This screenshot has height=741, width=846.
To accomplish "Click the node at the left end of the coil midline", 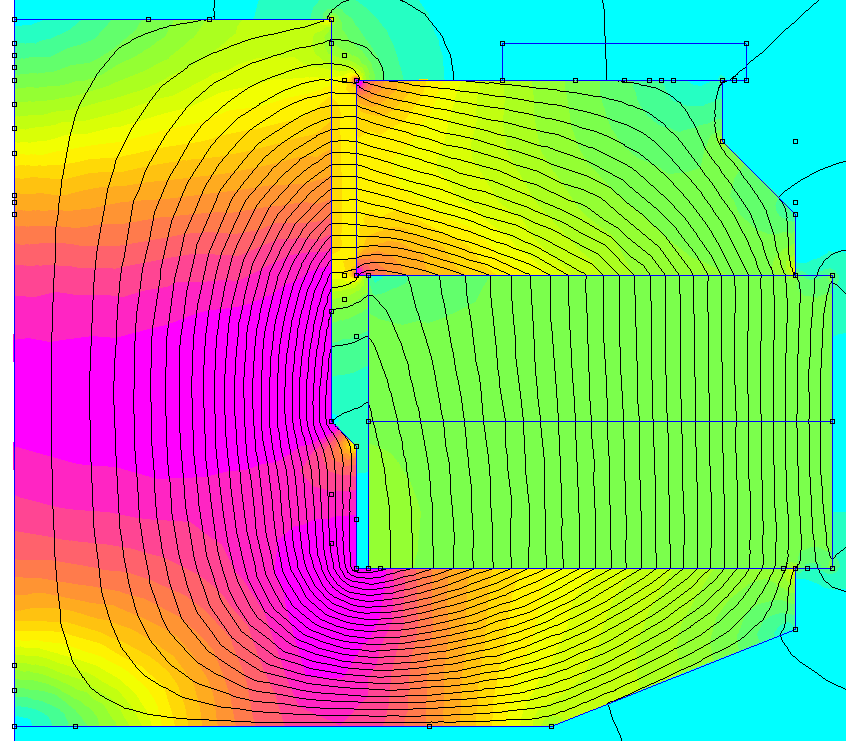I will pos(369,422).
